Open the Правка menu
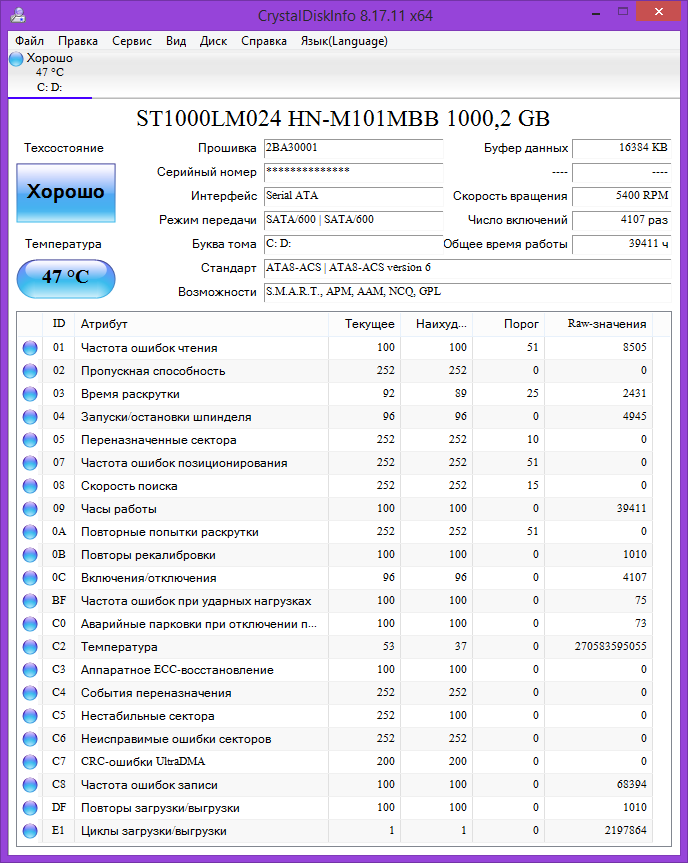Screen dimensions: 688x863 coord(78,41)
